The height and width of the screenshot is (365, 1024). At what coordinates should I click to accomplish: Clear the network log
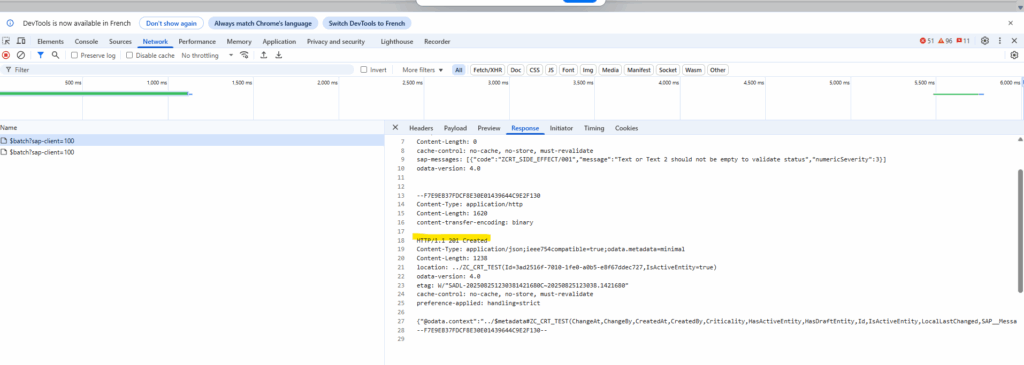click(x=21, y=56)
